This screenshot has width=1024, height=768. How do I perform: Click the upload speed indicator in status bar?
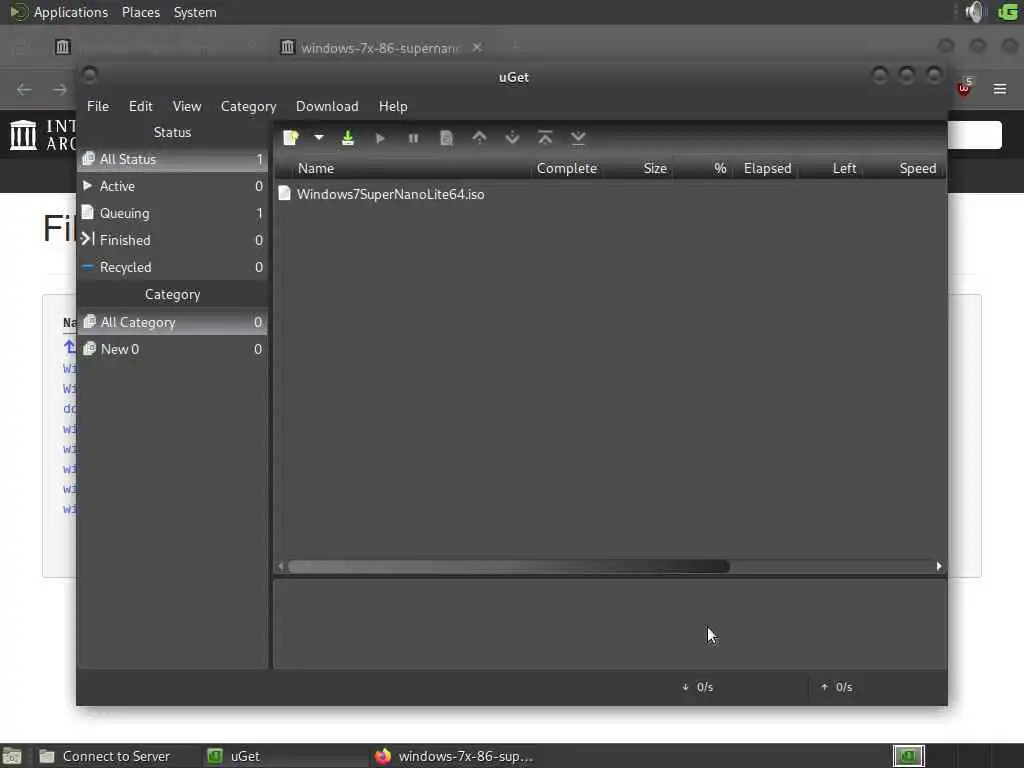[837, 687]
